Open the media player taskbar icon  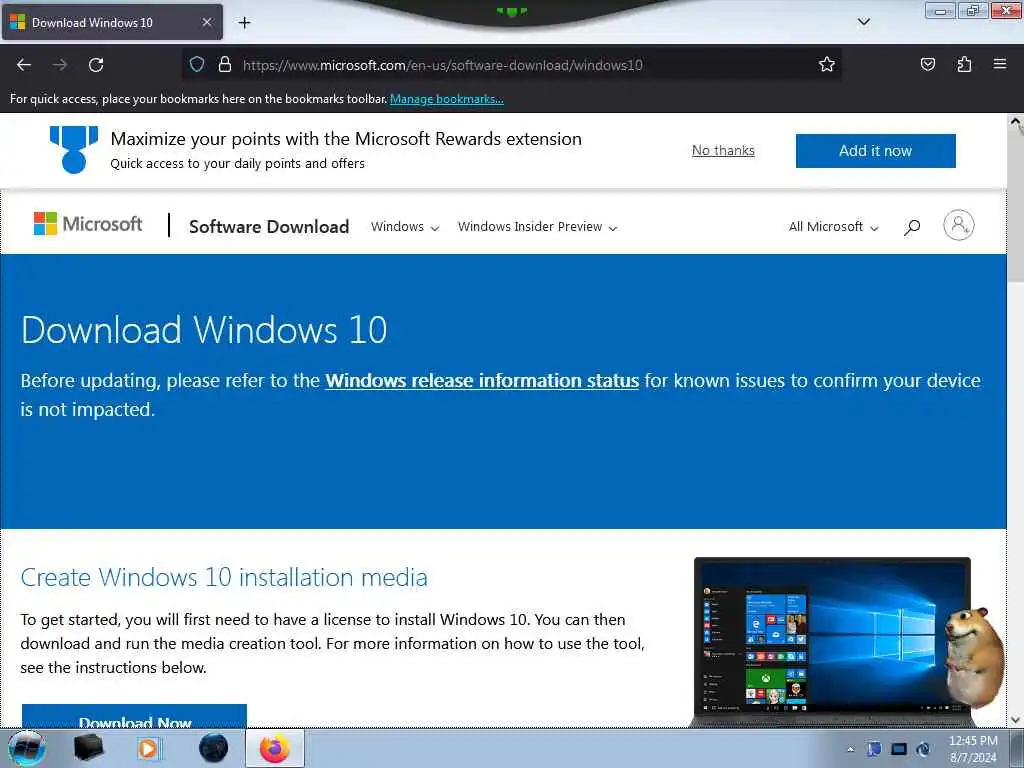[x=149, y=748]
